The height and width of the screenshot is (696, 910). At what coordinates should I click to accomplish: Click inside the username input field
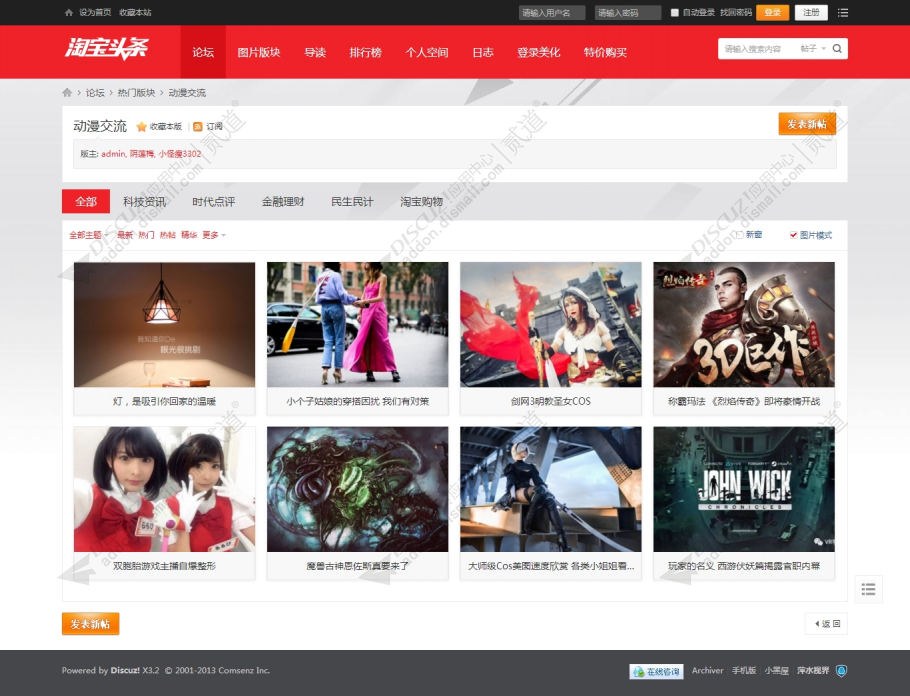coord(552,13)
